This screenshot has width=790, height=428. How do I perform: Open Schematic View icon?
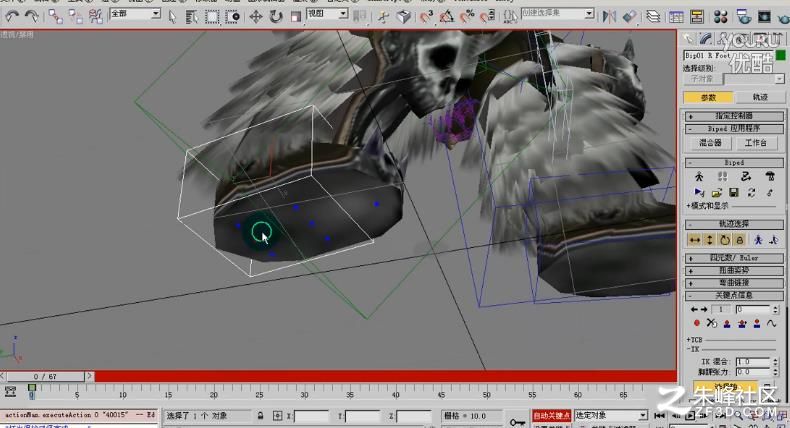click(697, 17)
